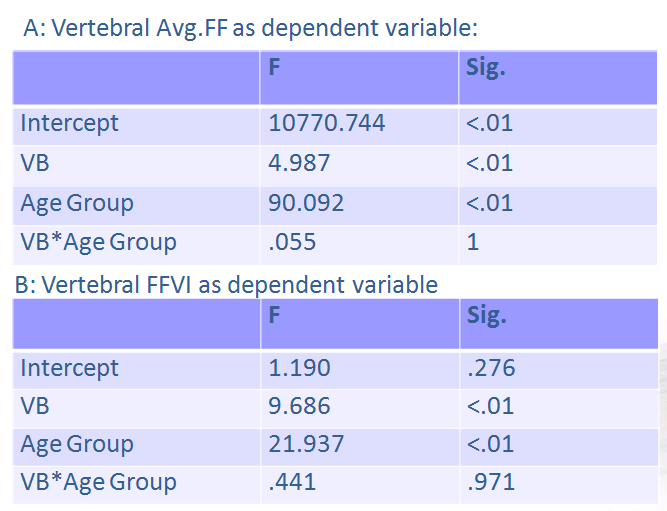Viewport: 667px width, 511px height.
Task: Select the VB row label in Table A
Action: (35, 163)
